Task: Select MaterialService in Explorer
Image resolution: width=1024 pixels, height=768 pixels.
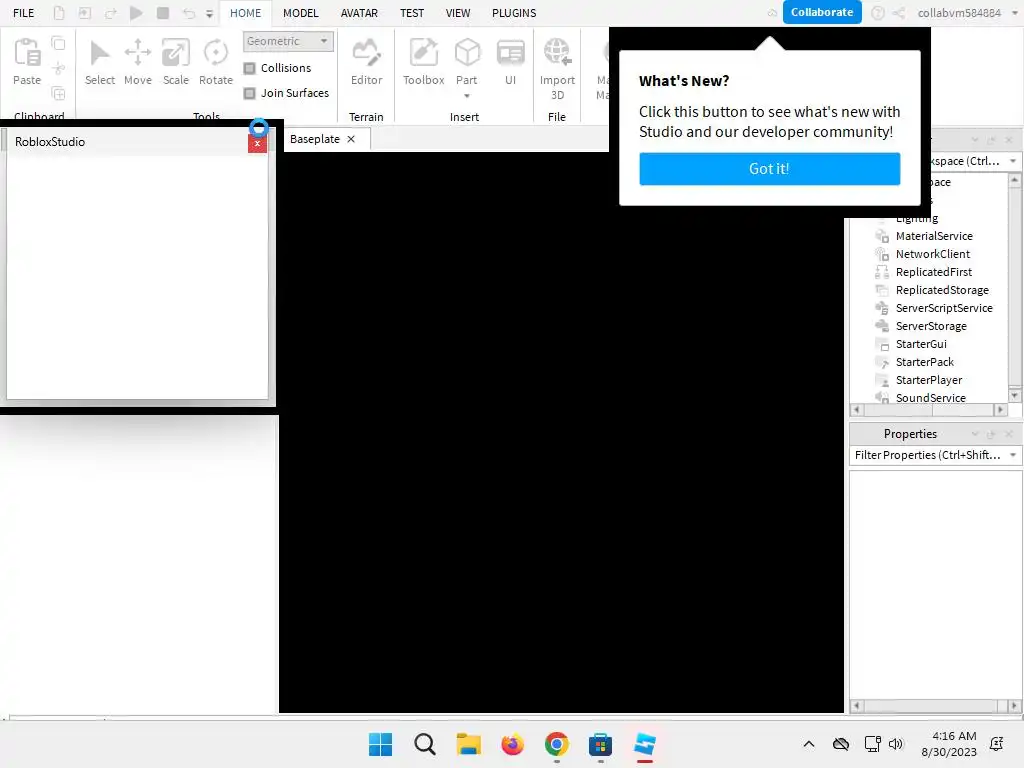Action: [x=934, y=236]
